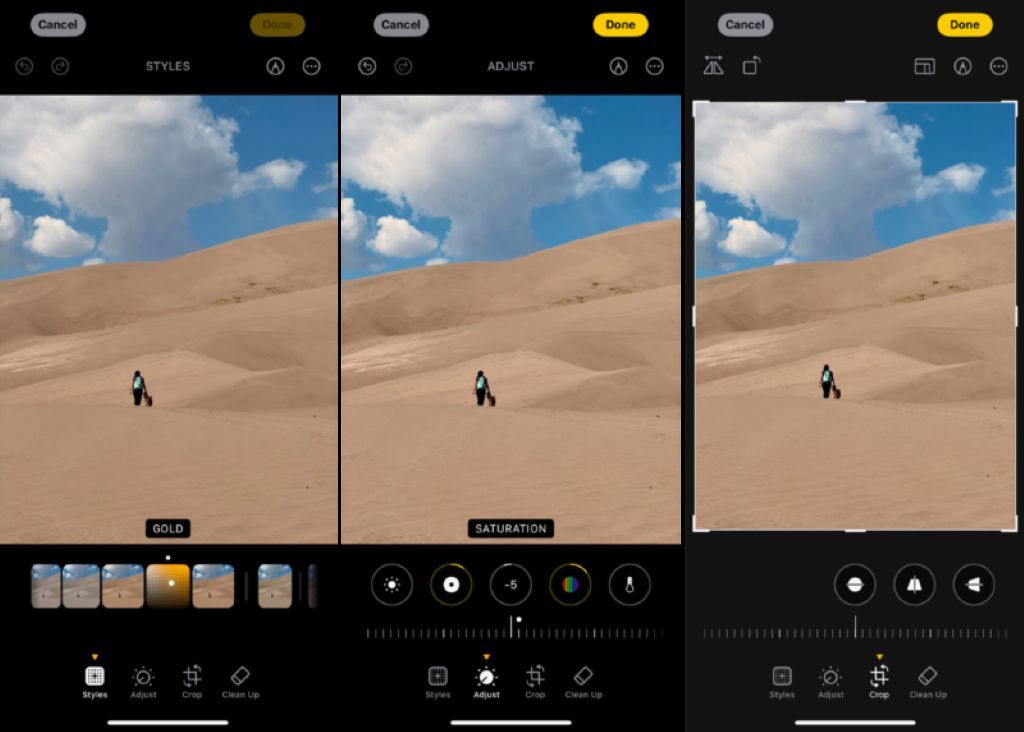Tap the top-right crop corner handle
The image size is (1024, 732).
1010,107
